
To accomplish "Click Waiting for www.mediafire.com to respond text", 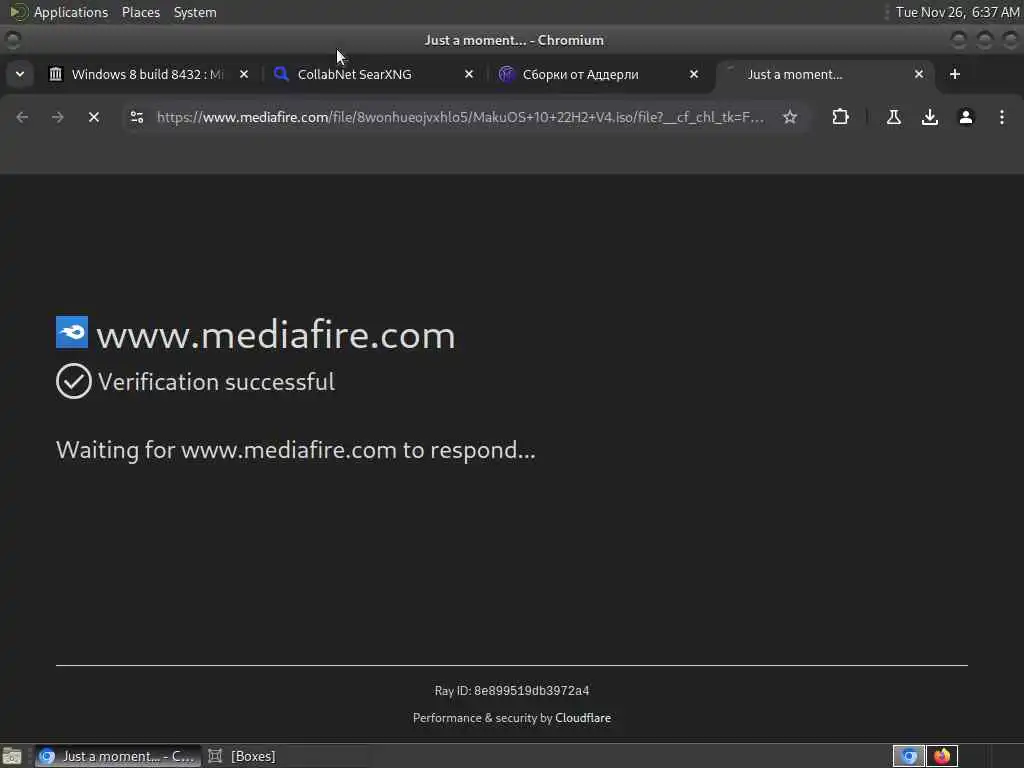I will (295, 450).
